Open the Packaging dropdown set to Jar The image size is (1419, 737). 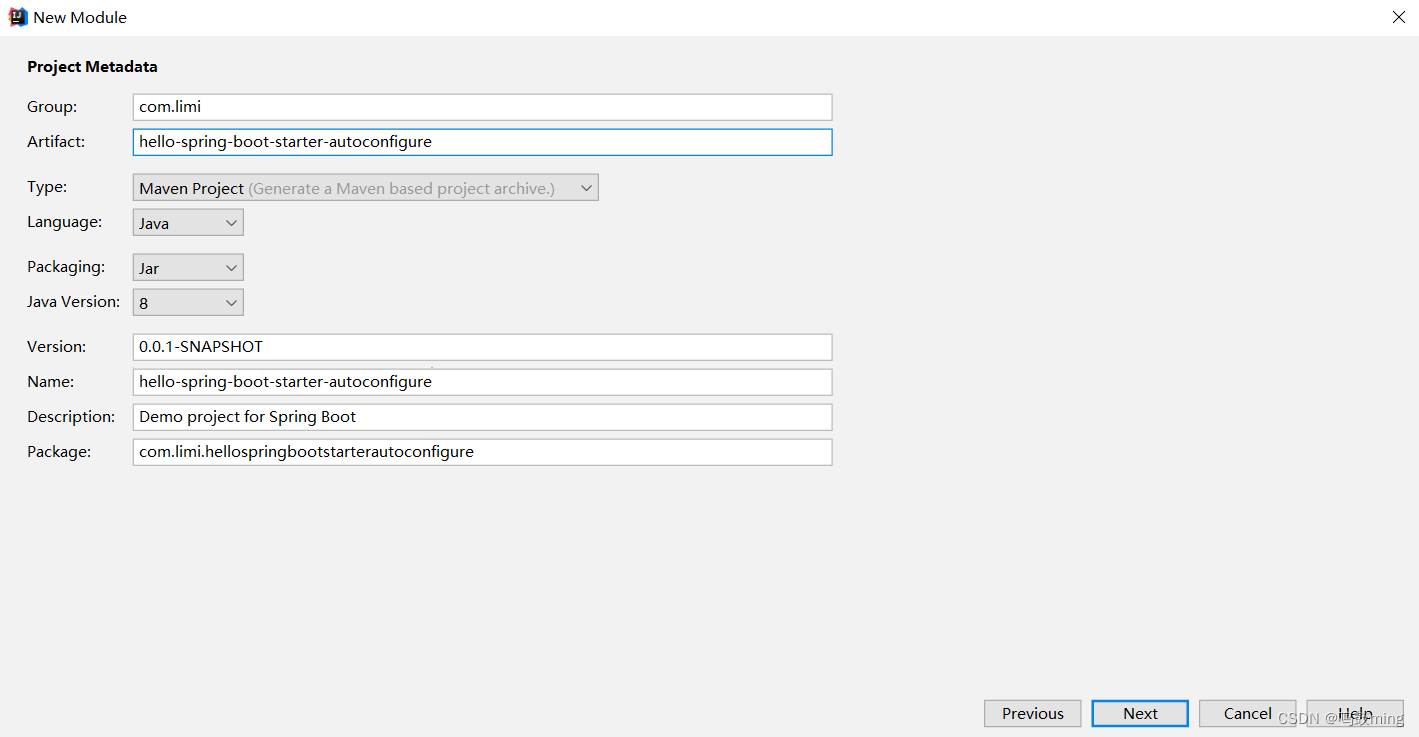(x=188, y=268)
